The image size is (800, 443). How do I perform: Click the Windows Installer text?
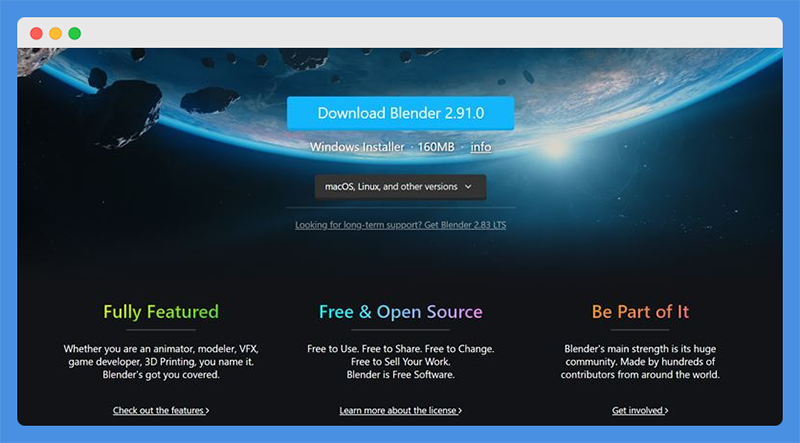click(357, 147)
